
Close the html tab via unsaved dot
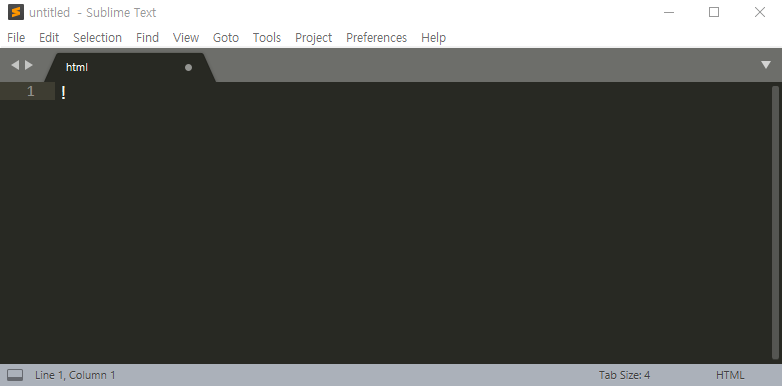[188, 67]
